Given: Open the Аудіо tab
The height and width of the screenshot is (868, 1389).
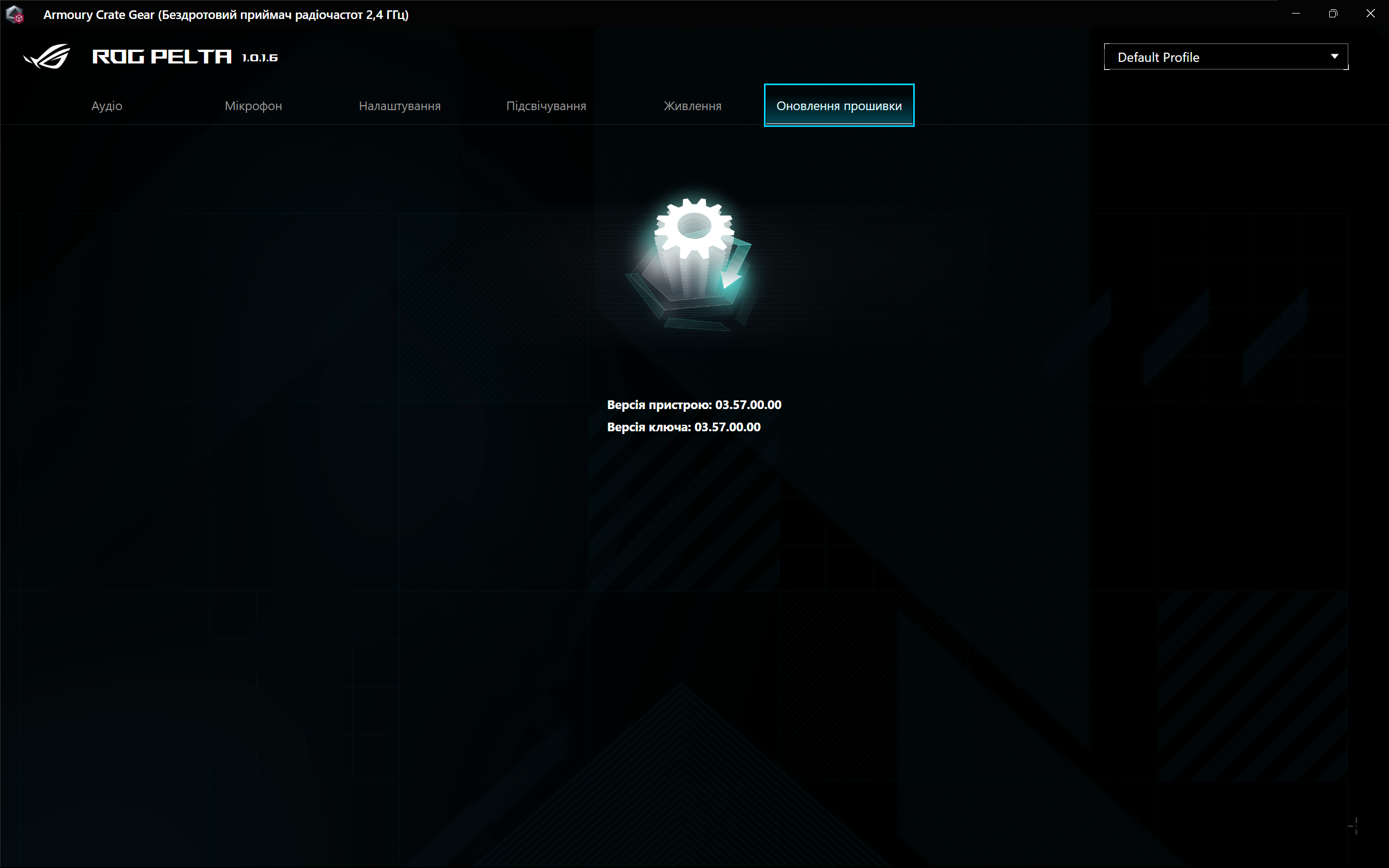Looking at the screenshot, I should (107, 106).
